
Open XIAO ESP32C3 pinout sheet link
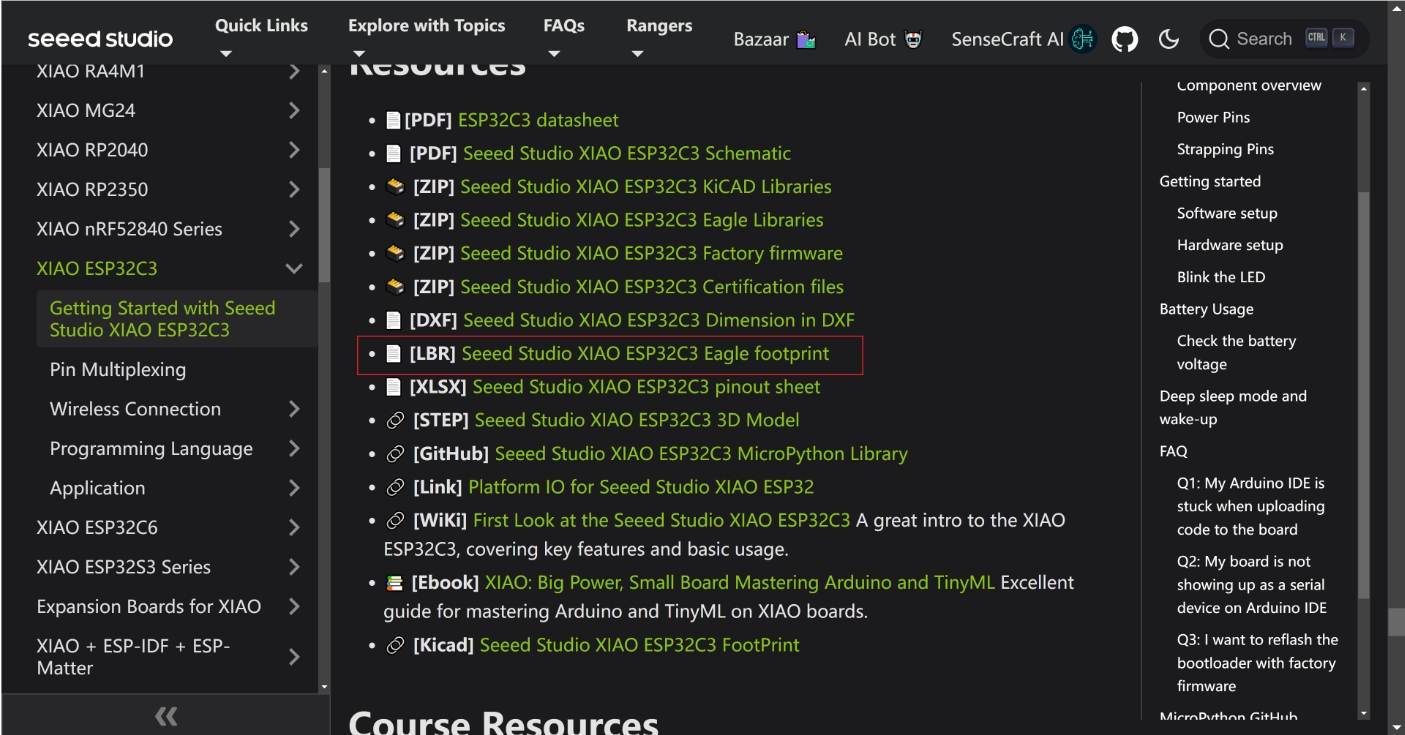pos(646,387)
